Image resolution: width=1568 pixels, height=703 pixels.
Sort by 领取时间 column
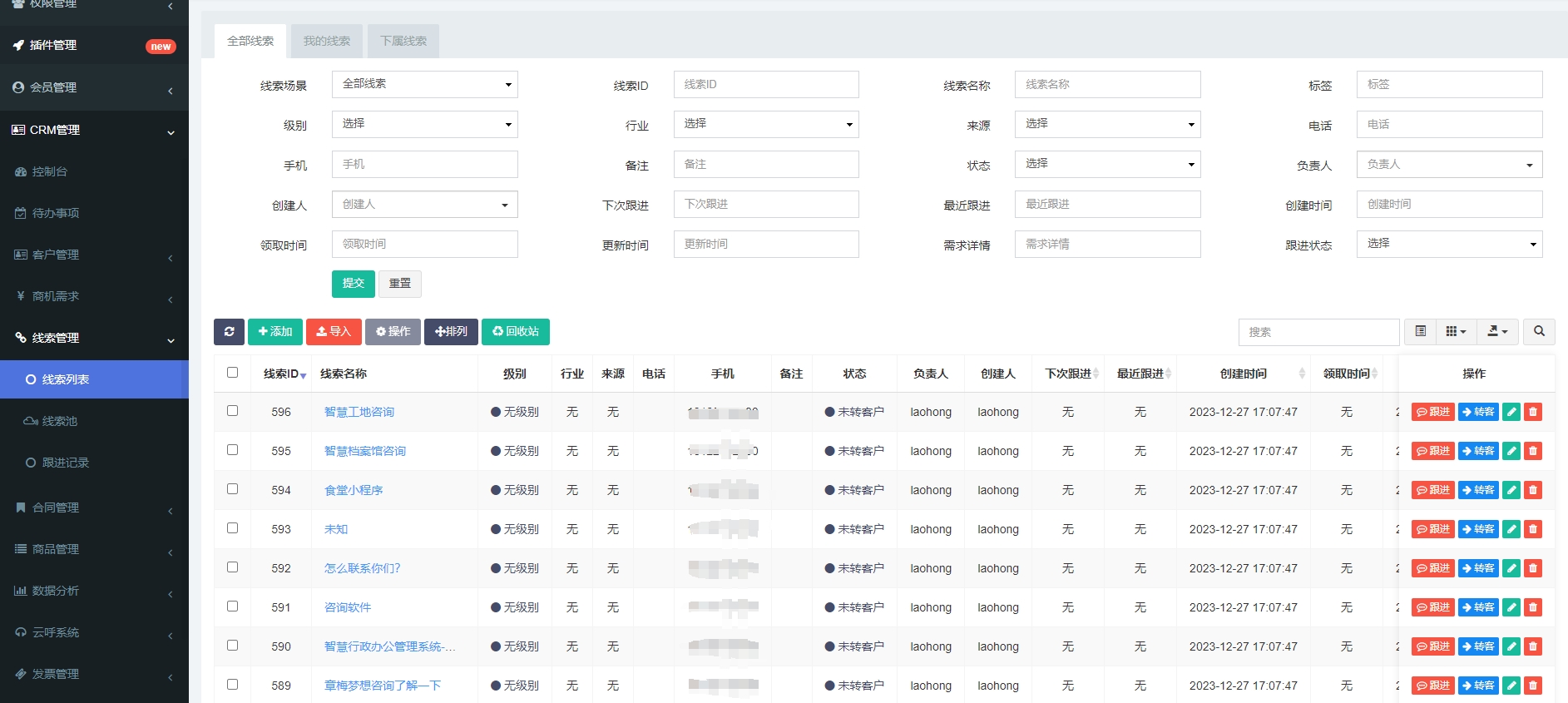click(x=1346, y=374)
